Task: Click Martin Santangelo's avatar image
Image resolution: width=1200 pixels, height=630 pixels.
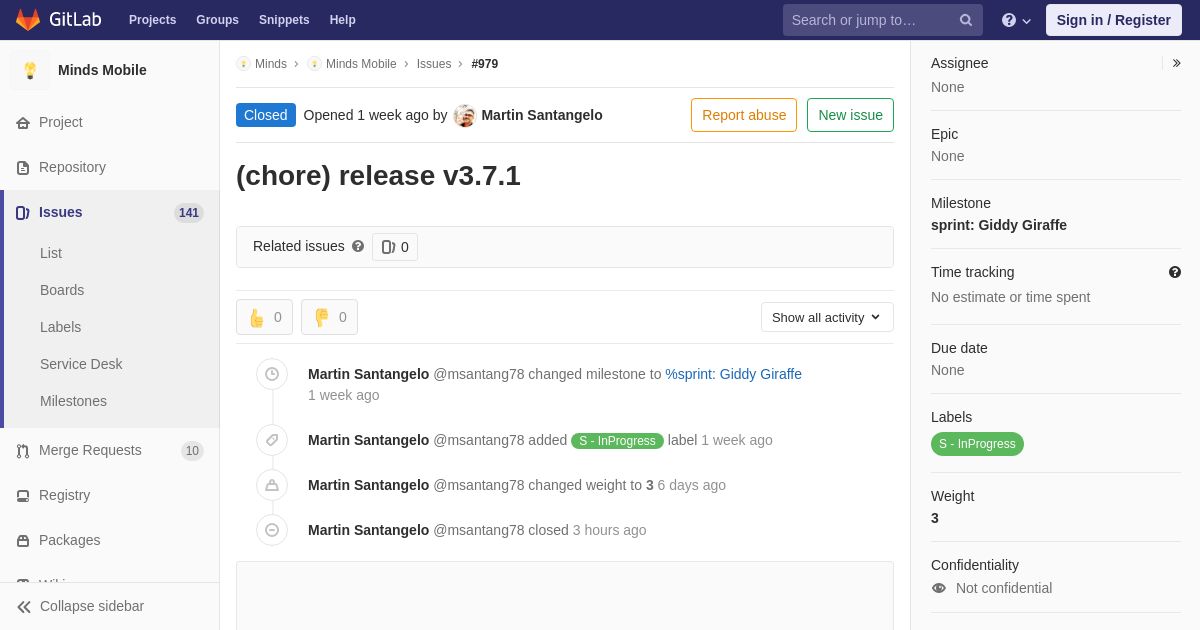Action: [x=464, y=115]
